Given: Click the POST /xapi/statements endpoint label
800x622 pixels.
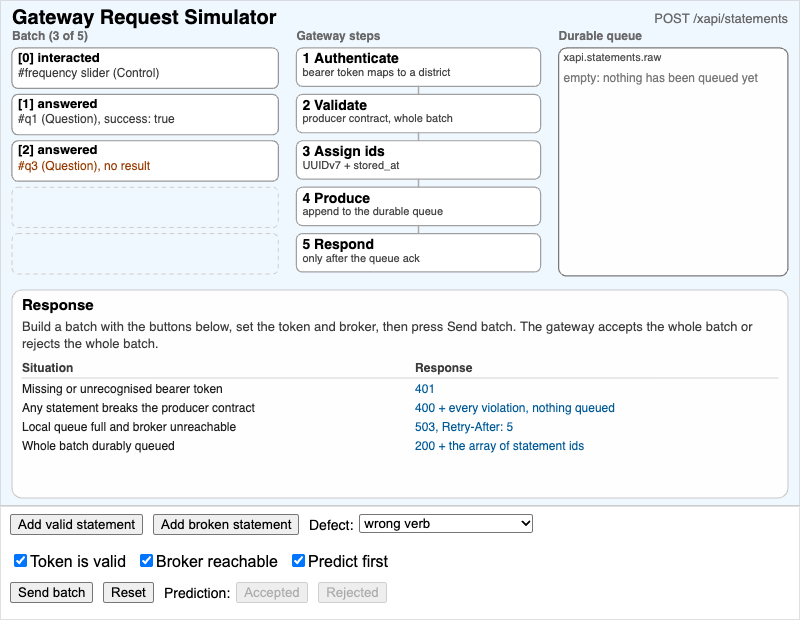Looking at the screenshot, I should pyautogui.click(x=721, y=18).
